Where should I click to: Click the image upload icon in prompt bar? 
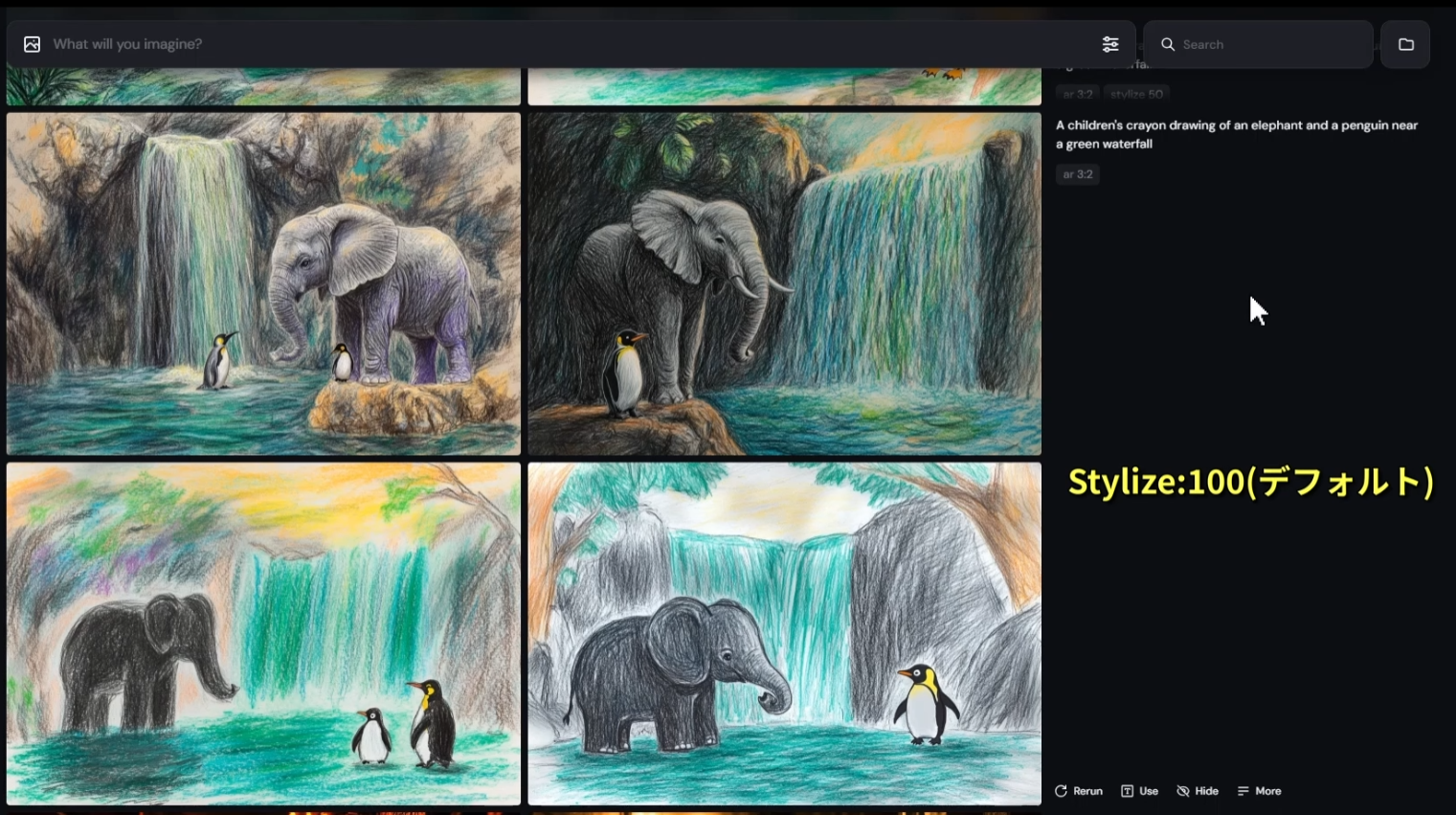pos(32,44)
